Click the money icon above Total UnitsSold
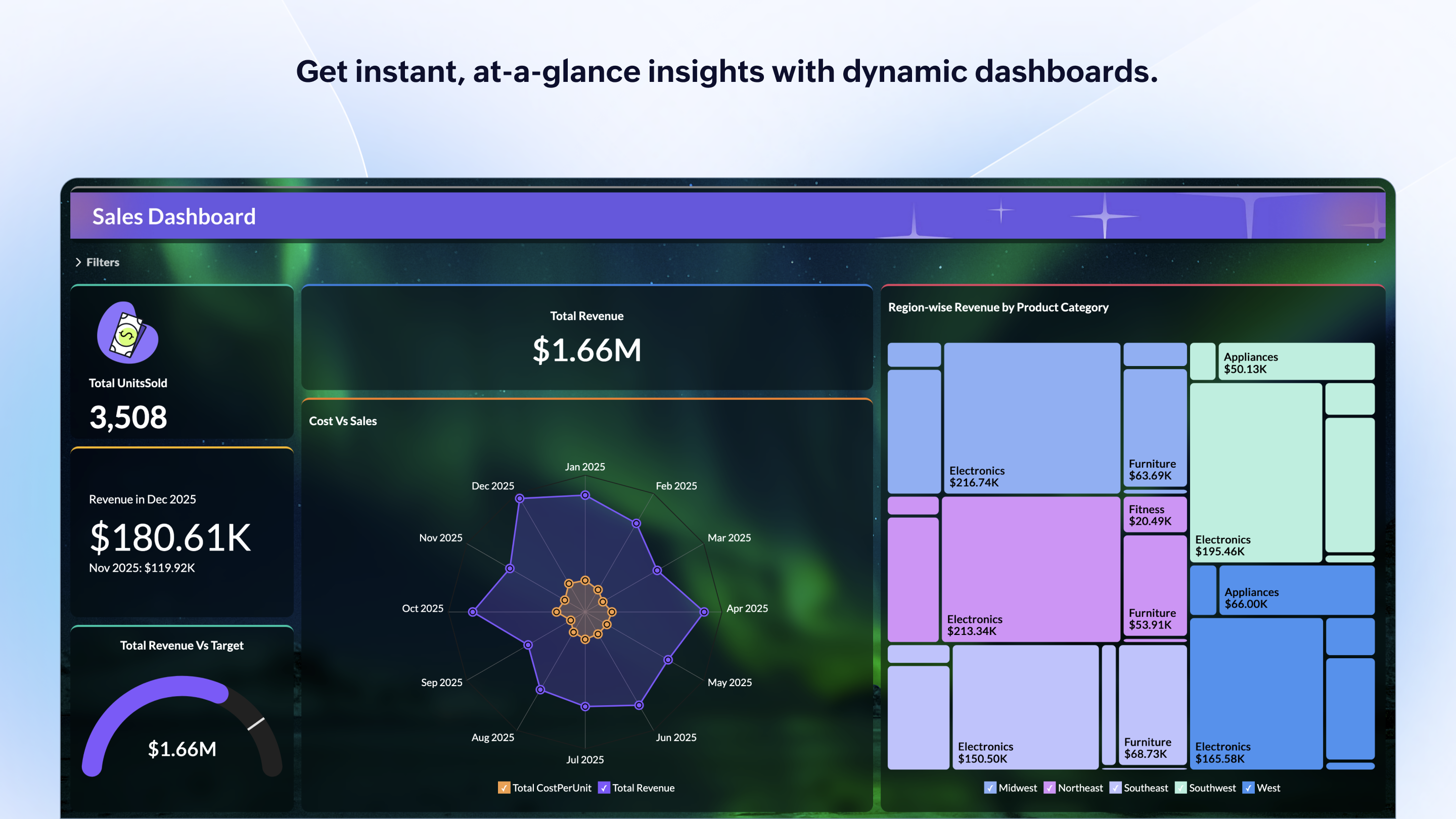This screenshot has width=1456, height=819. click(128, 334)
